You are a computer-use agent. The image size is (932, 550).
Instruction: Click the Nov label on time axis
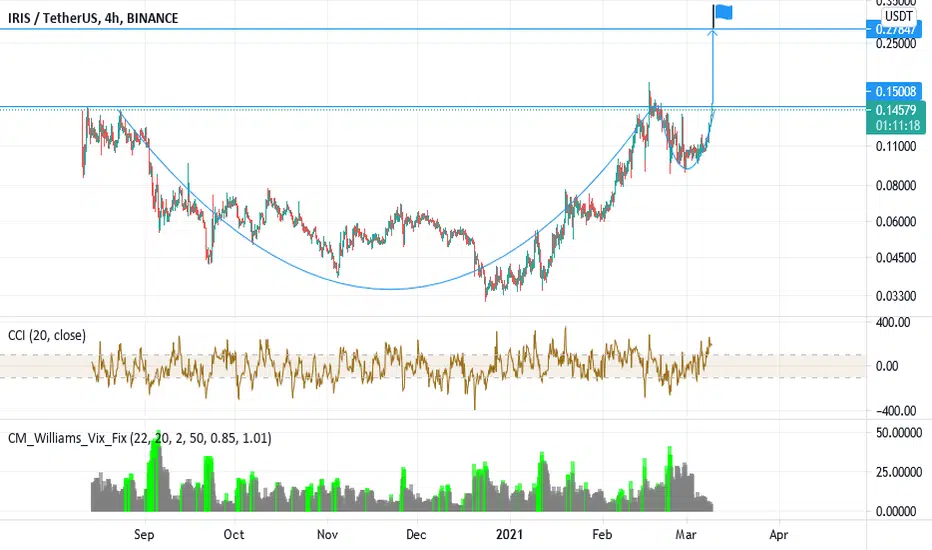point(328,534)
